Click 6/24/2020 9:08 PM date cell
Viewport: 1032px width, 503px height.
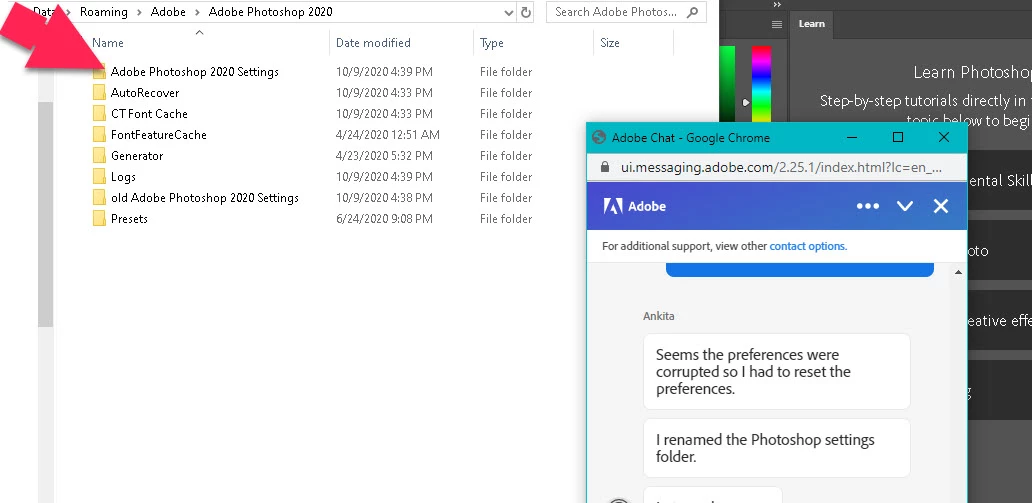[x=384, y=219]
